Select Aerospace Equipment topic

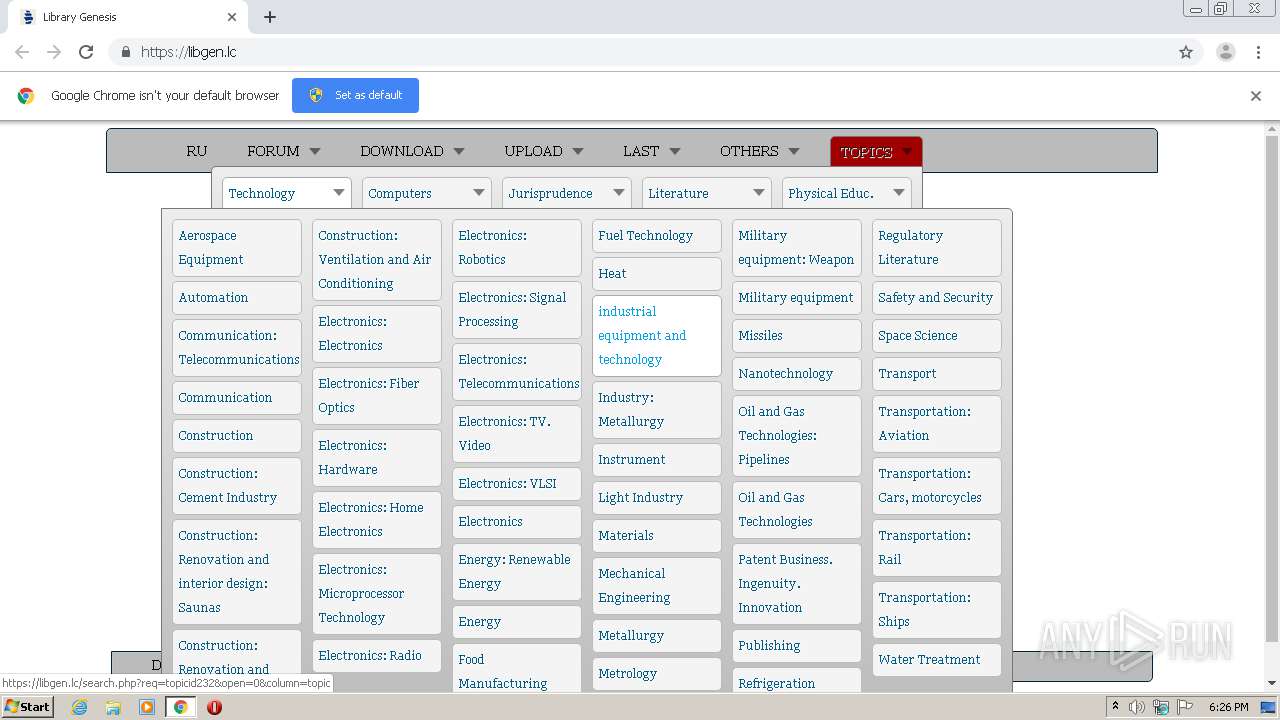click(x=237, y=248)
